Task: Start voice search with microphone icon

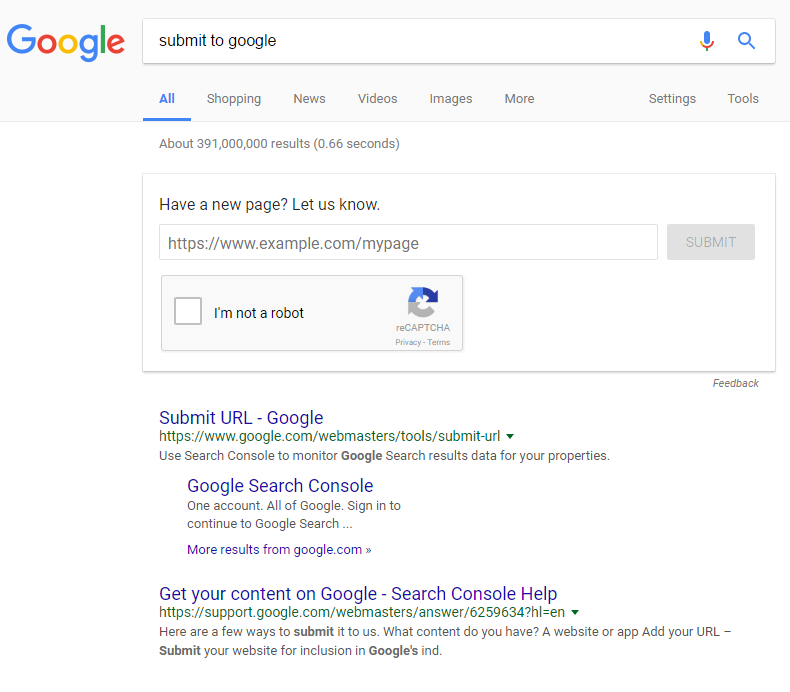Action: point(707,41)
